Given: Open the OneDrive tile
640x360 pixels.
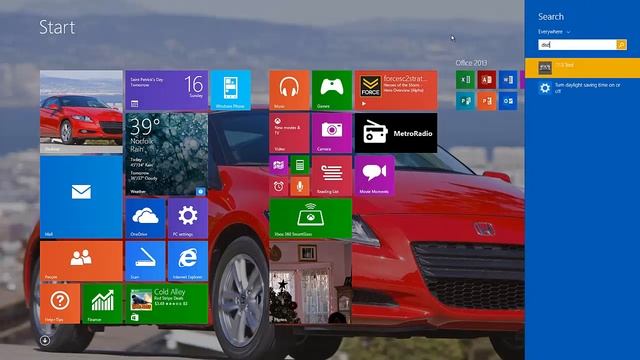Looking at the screenshot, I should (145, 218).
